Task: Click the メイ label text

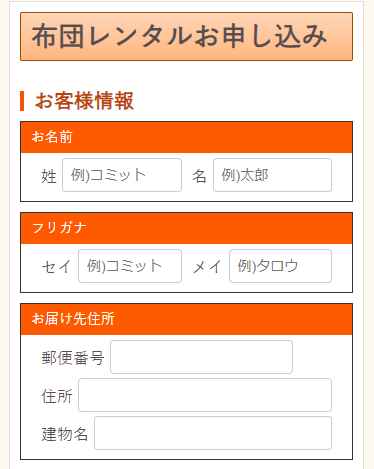Action: (x=207, y=267)
